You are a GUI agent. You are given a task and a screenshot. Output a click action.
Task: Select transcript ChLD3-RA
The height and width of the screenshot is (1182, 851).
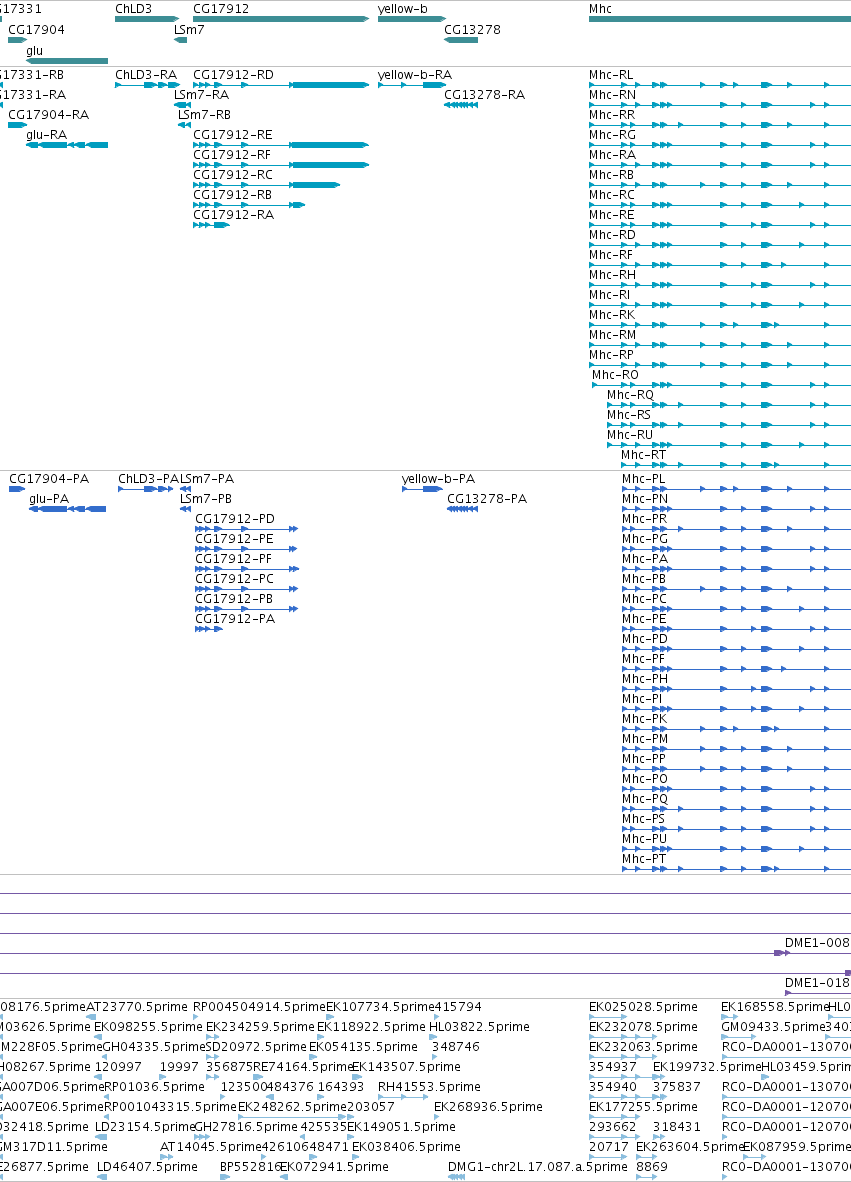[x=146, y=75]
